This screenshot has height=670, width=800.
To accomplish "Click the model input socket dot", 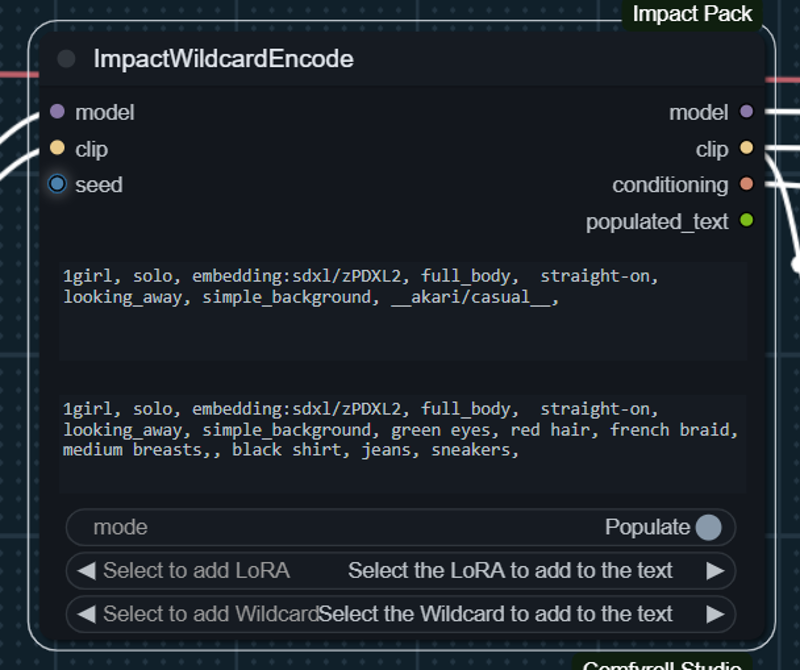I will pyautogui.click(x=57, y=111).
